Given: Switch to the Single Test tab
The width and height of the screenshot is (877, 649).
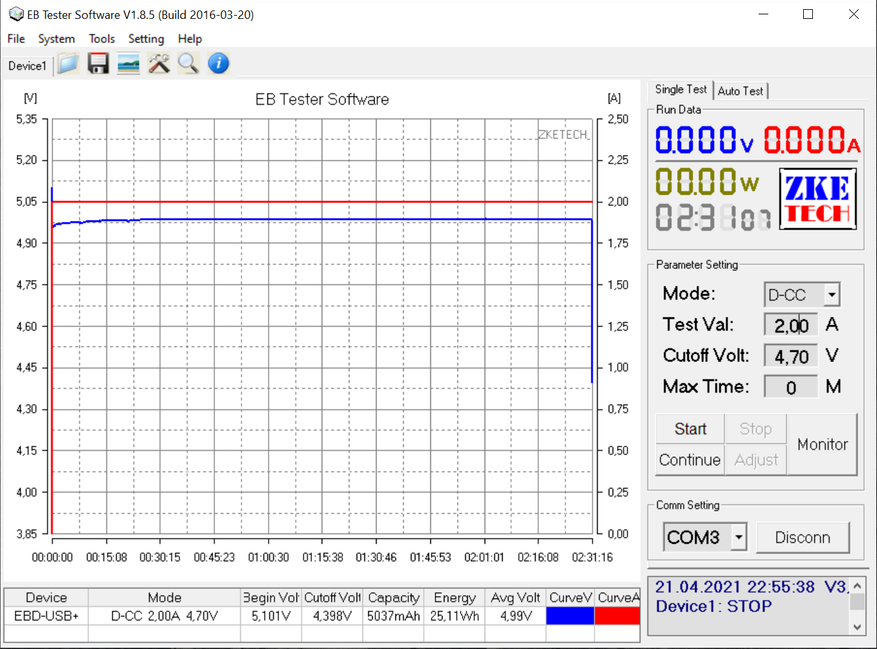Looking at the screenshot, I should tap(681, 90).
